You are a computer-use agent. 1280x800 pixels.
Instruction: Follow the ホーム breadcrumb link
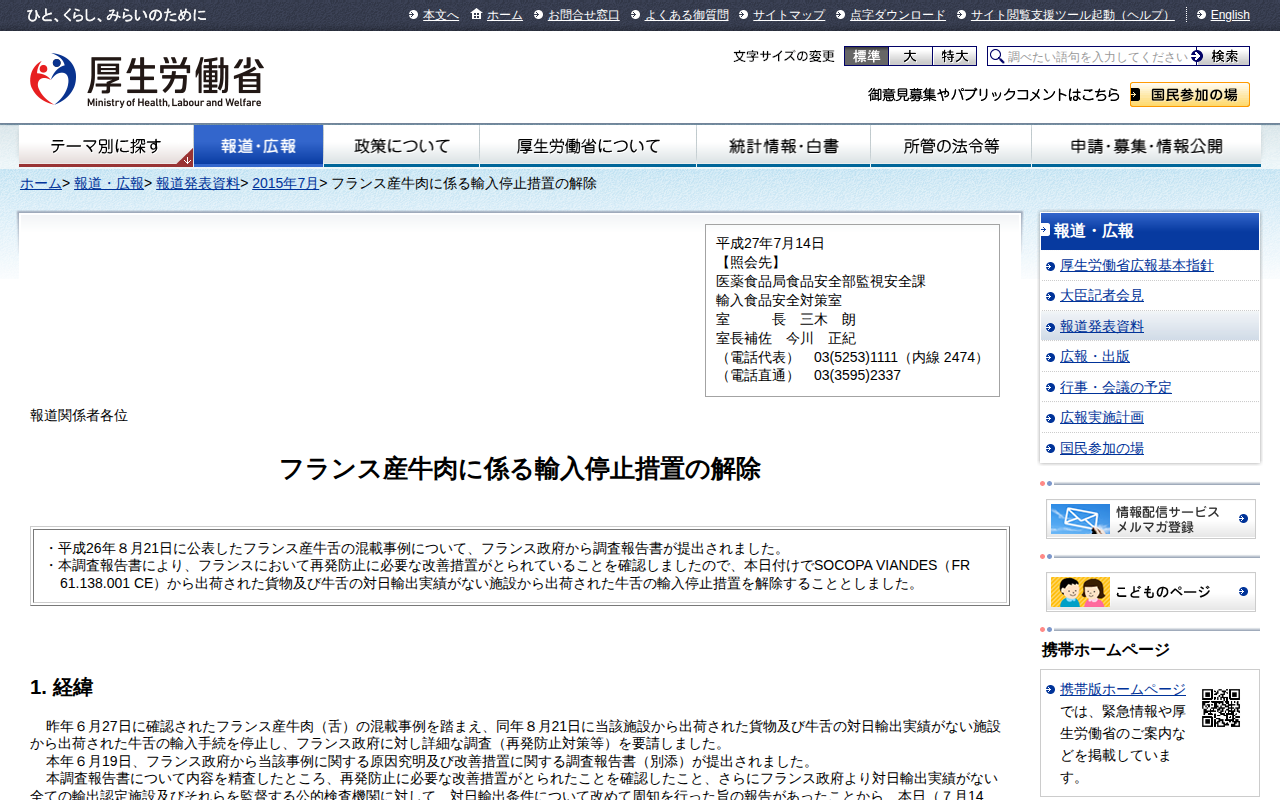41,183
